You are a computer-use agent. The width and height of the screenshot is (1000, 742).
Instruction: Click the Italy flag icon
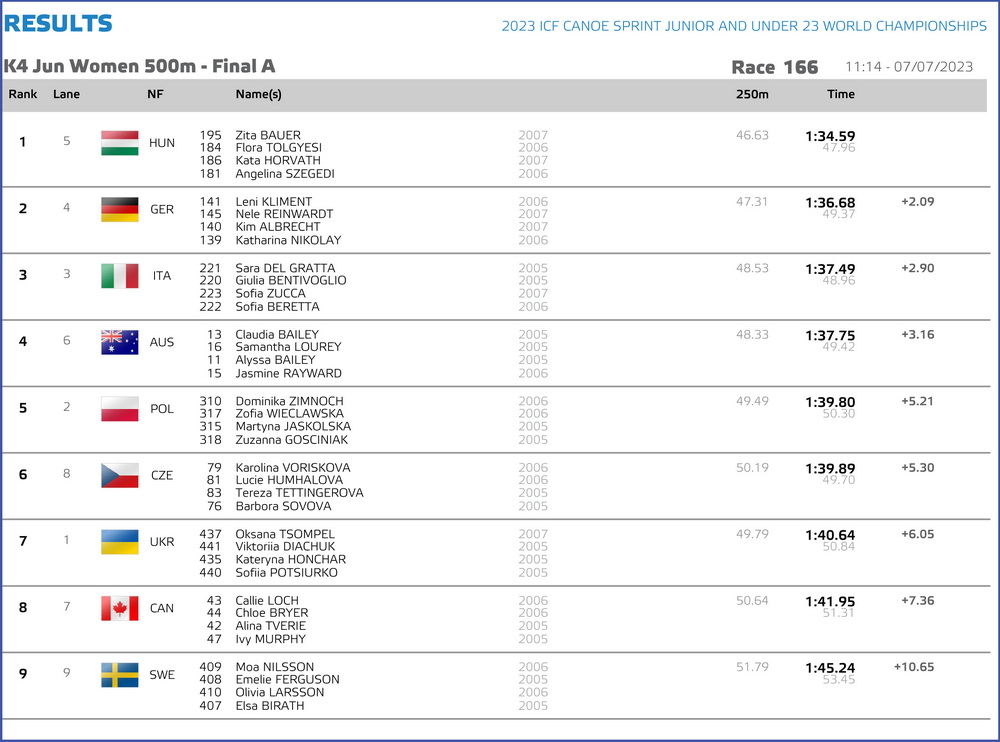click(119, 276)
